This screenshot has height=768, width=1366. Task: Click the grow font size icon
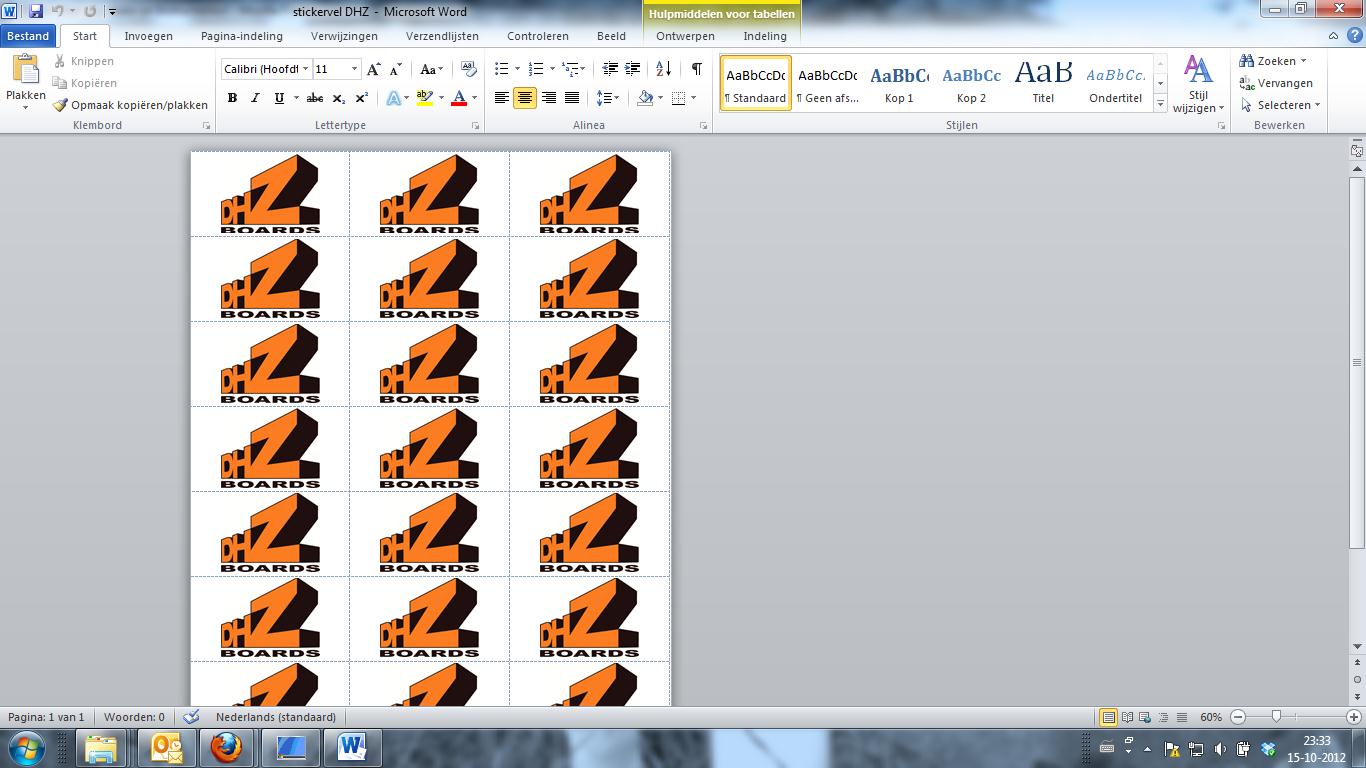tap(373, 69)
